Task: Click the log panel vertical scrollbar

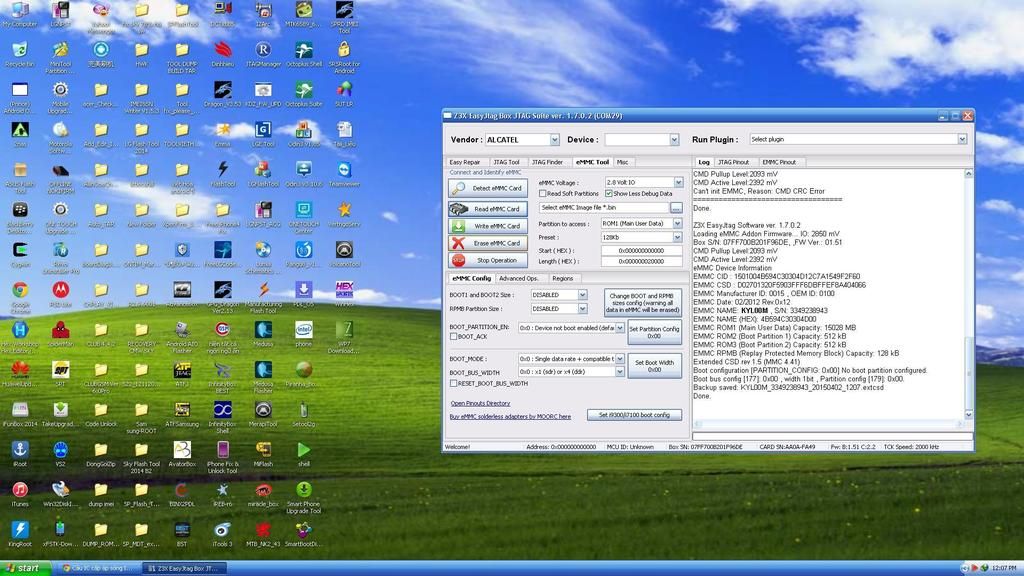Action: [968, 294]
